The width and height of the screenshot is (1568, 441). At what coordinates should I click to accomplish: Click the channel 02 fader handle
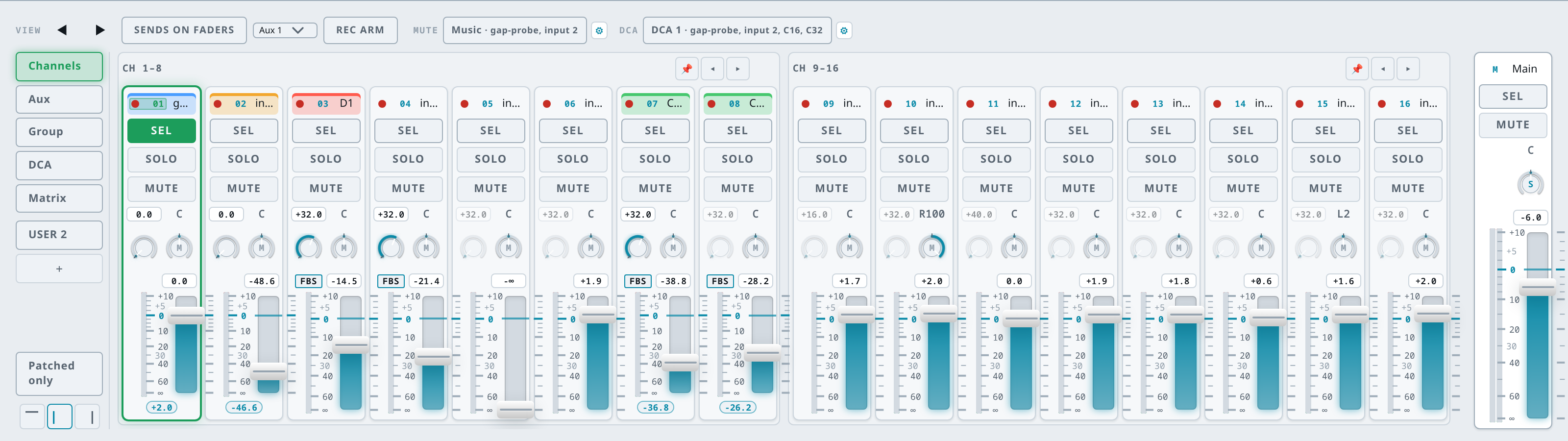(x=269, y=371)
